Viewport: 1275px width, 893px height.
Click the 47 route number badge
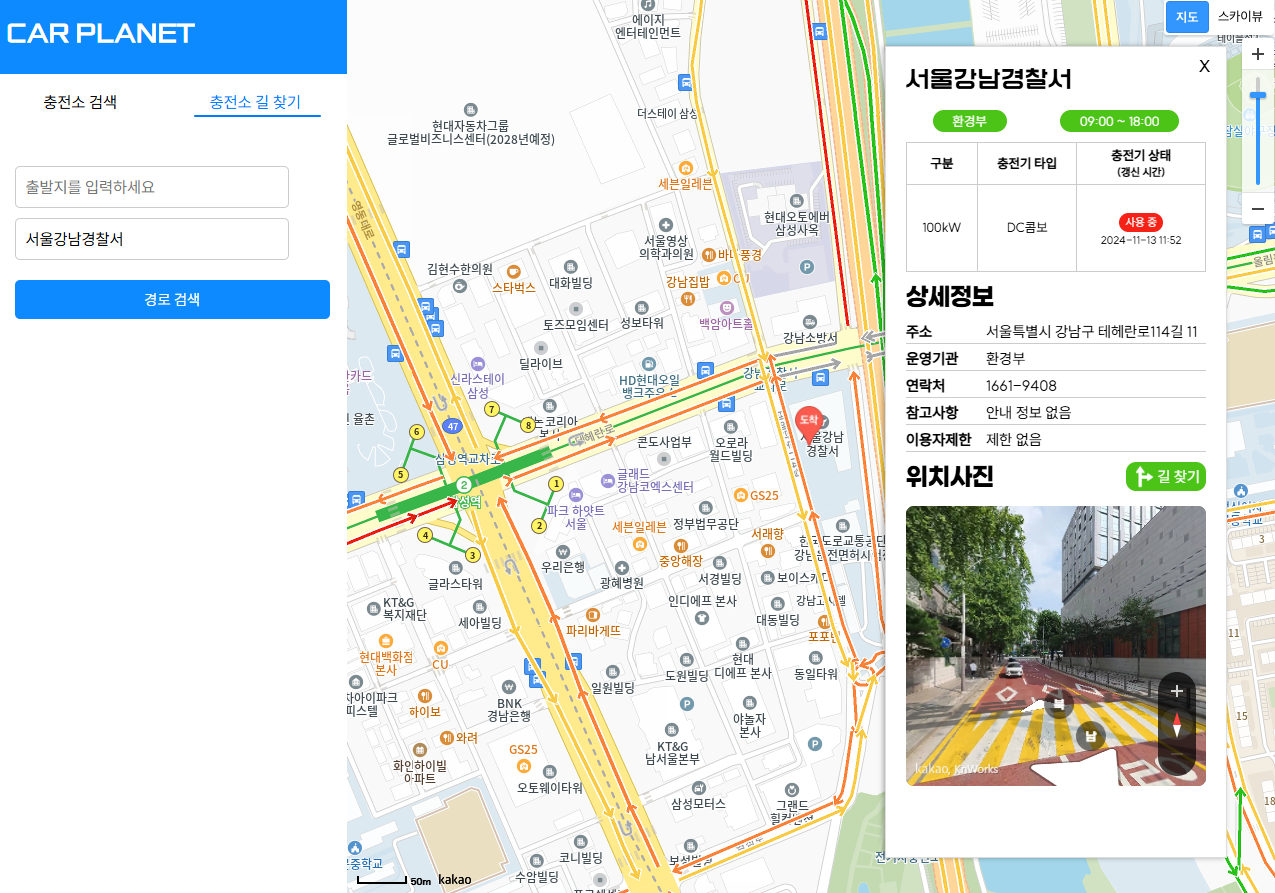point(453,426)
